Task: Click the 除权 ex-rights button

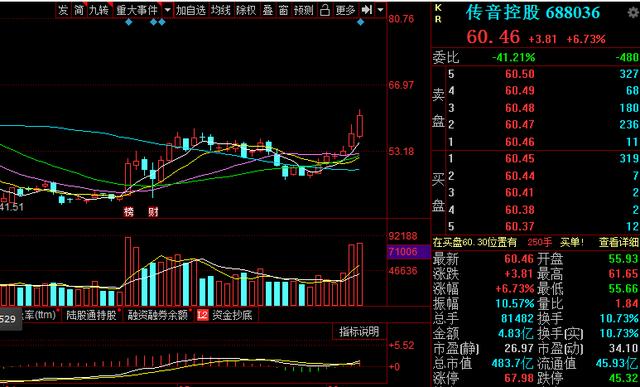Action: (x=246, y=10)
